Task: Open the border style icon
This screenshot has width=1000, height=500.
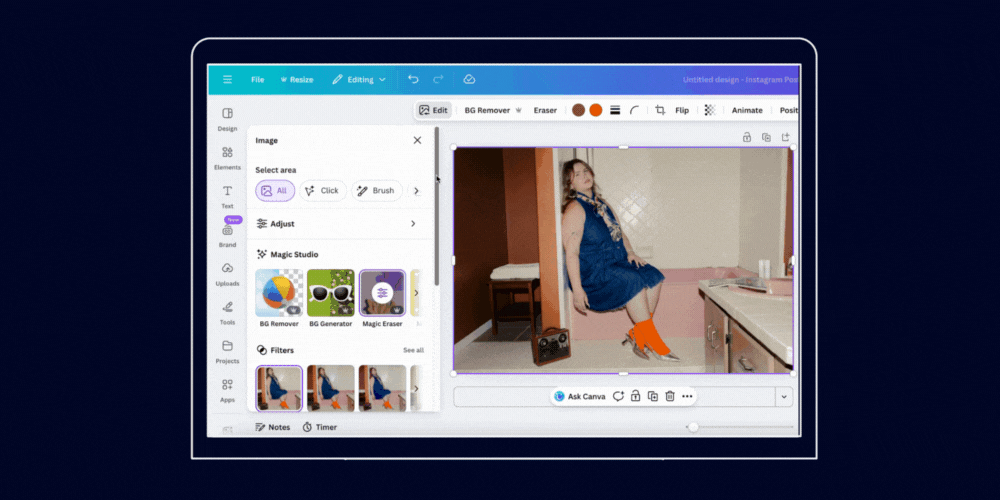Action: [x=615, y=110]
